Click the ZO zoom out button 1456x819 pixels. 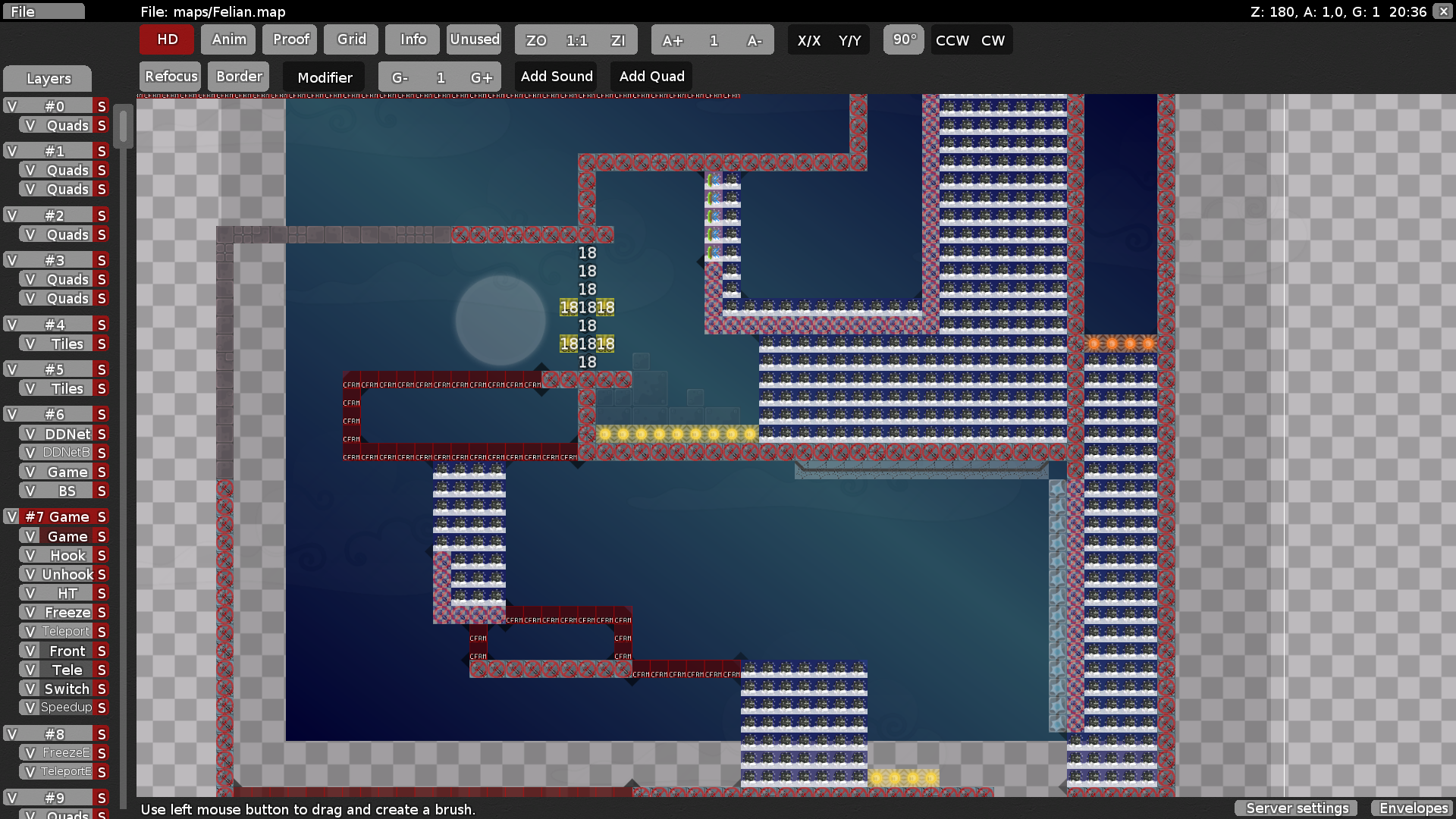[536, 40]
